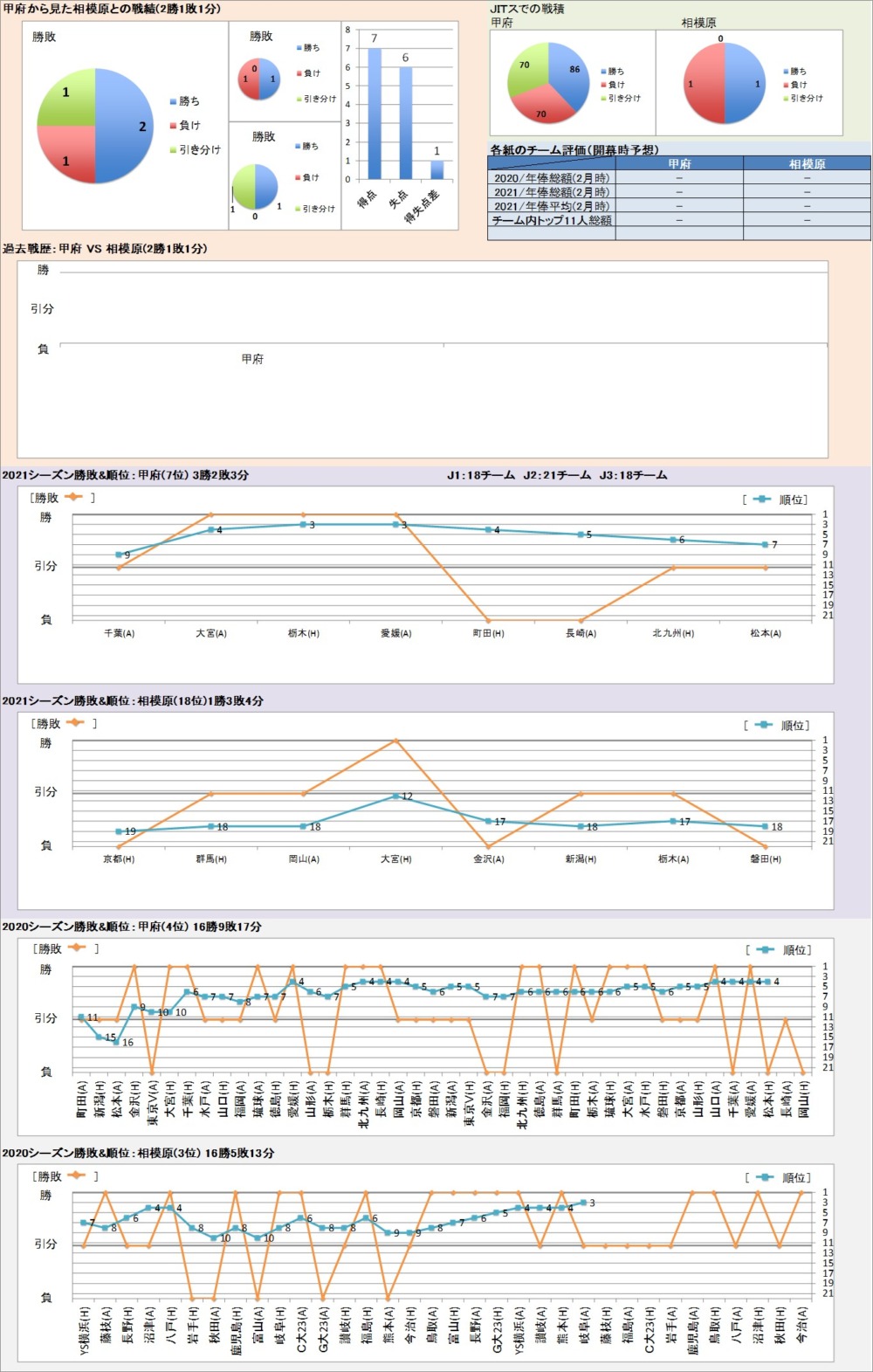The image size is (873, 1372).
Task: Click the 勝敗 legend marker in 2020 相模原 chart
Action: coord(76,1176)
